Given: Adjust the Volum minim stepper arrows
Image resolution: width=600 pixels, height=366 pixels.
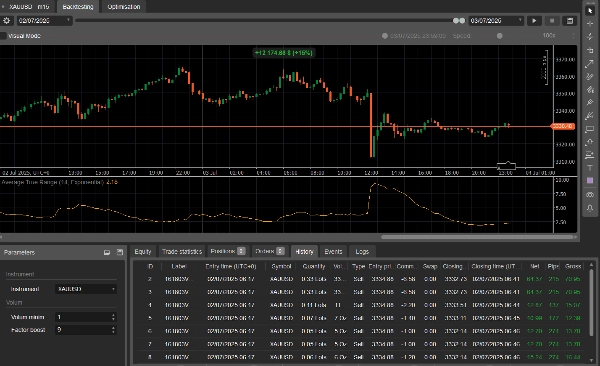Looking at the screenshot, I should [x=113, y=317].
